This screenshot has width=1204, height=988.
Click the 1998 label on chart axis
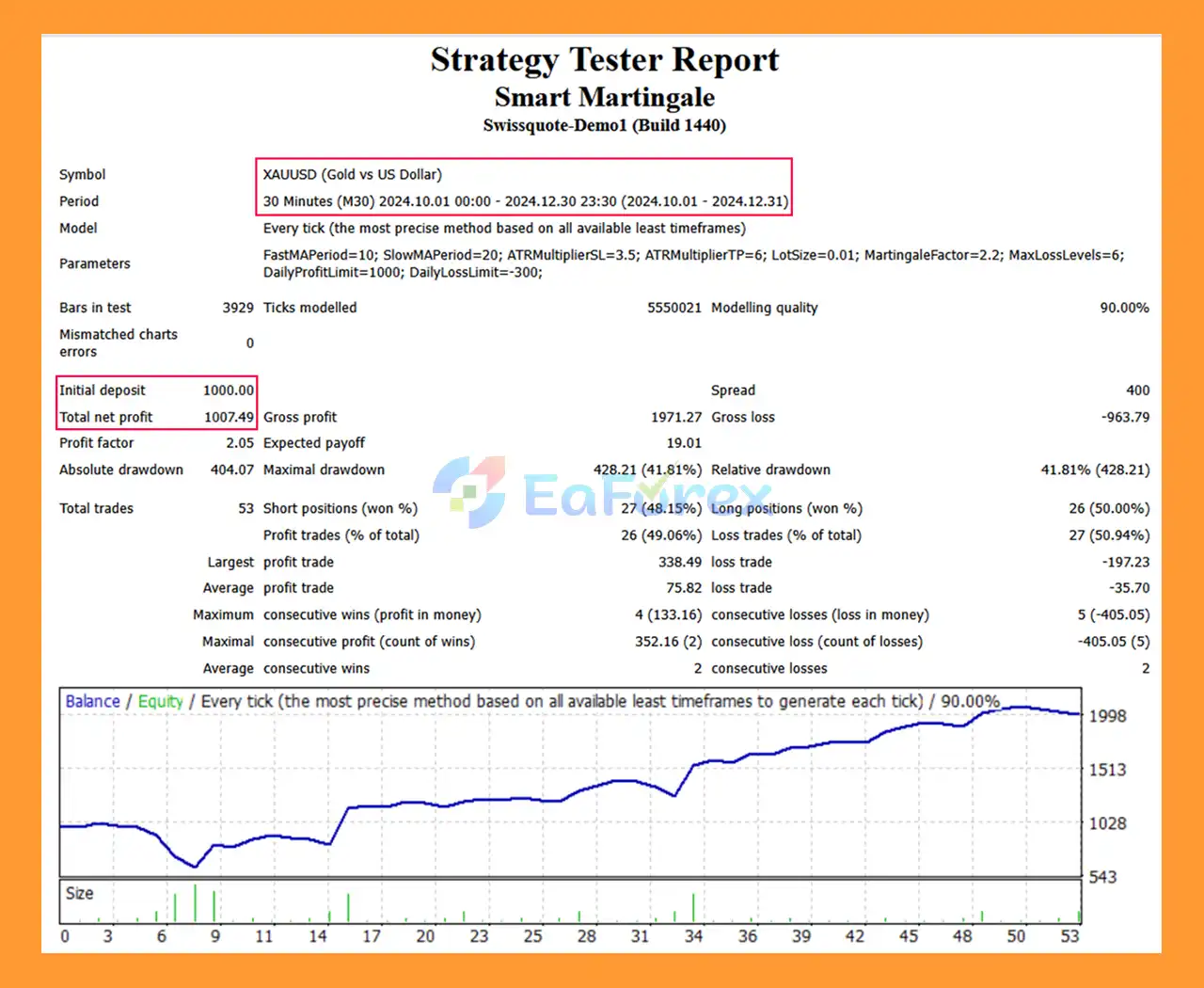point(1107,716)
